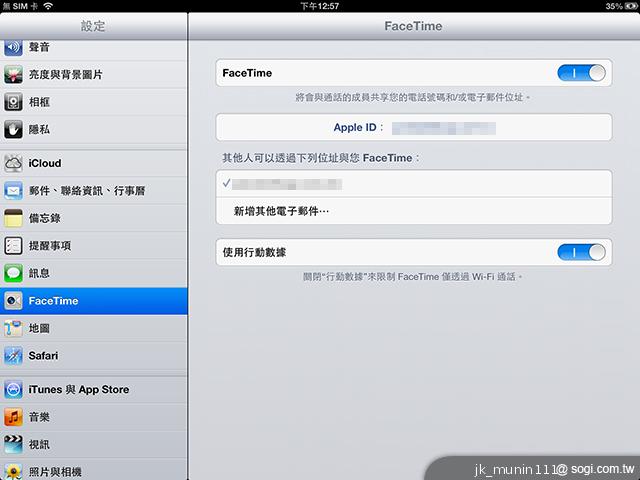Tap 新增其他電子郵件 to add another email

pos(414,211)
